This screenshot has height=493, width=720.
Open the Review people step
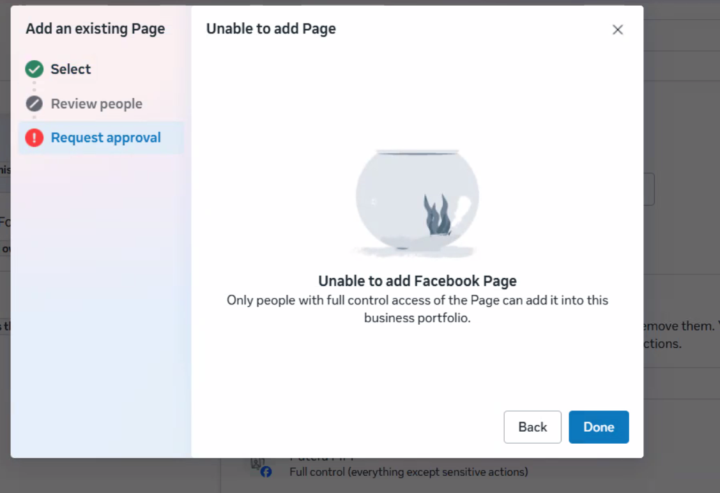96,104
